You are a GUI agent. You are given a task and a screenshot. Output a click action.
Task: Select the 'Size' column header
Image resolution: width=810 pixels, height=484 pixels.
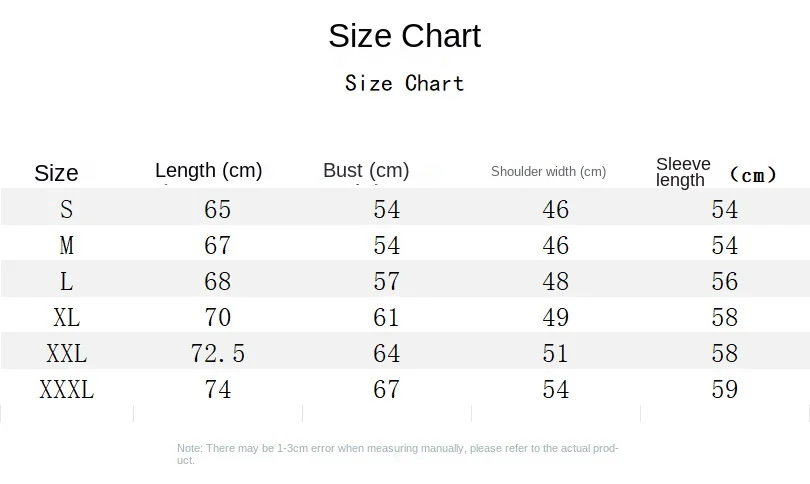point(56,173)
